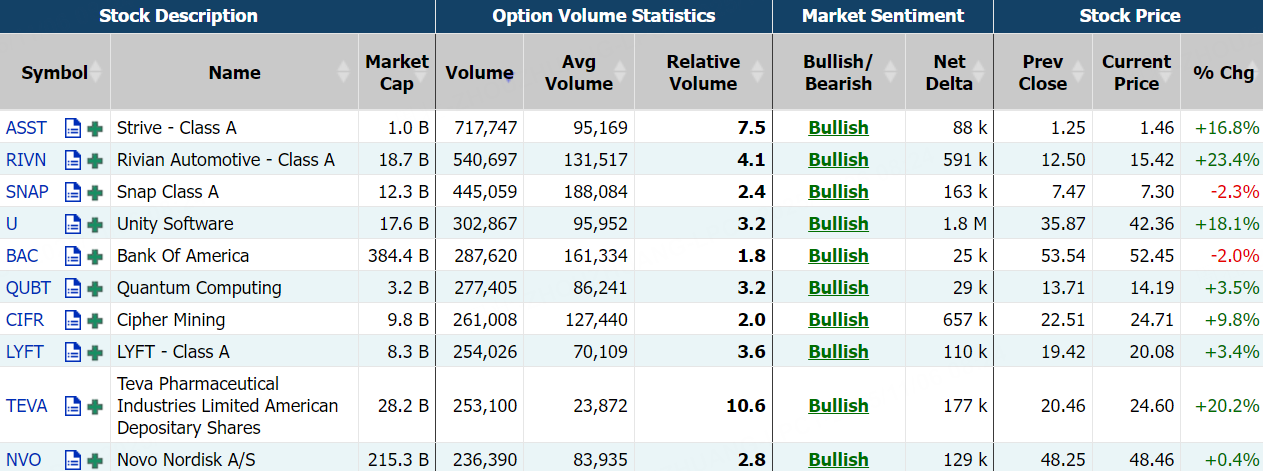
Task: Open the RIVN symbol link
Action: coord(26,160)
